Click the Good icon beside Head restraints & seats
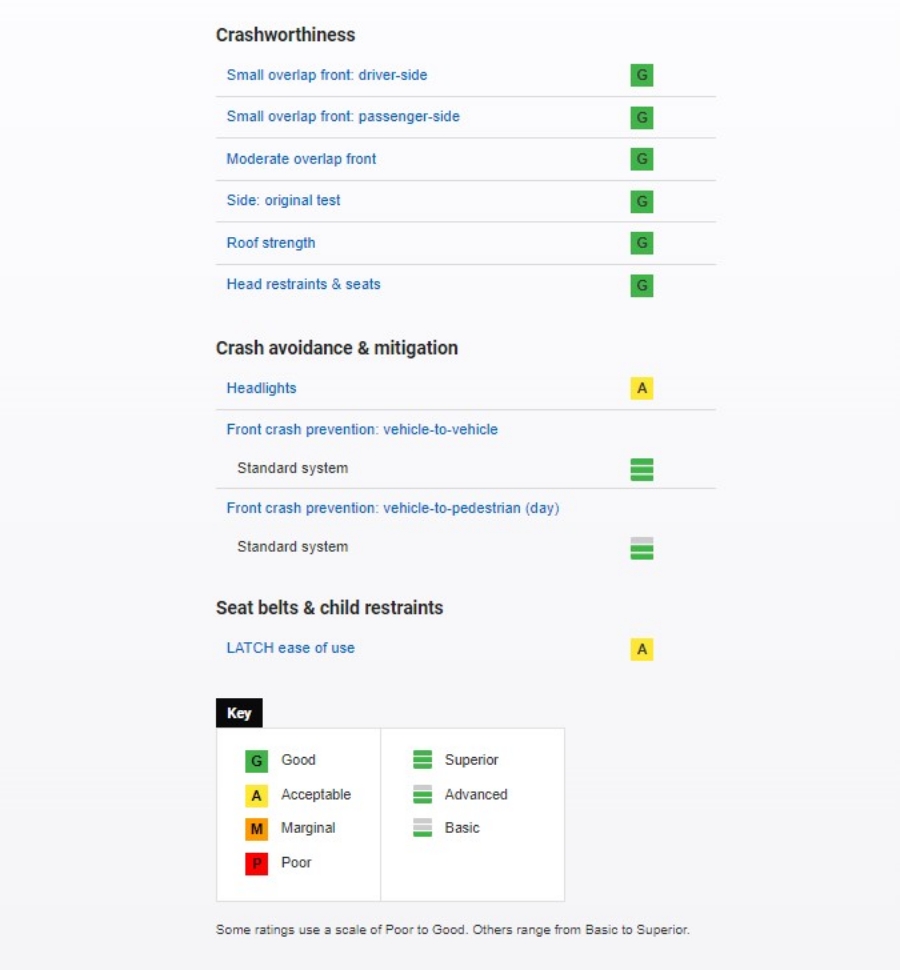The width and height of the screenshot is (900, 970). pos(642,286)
